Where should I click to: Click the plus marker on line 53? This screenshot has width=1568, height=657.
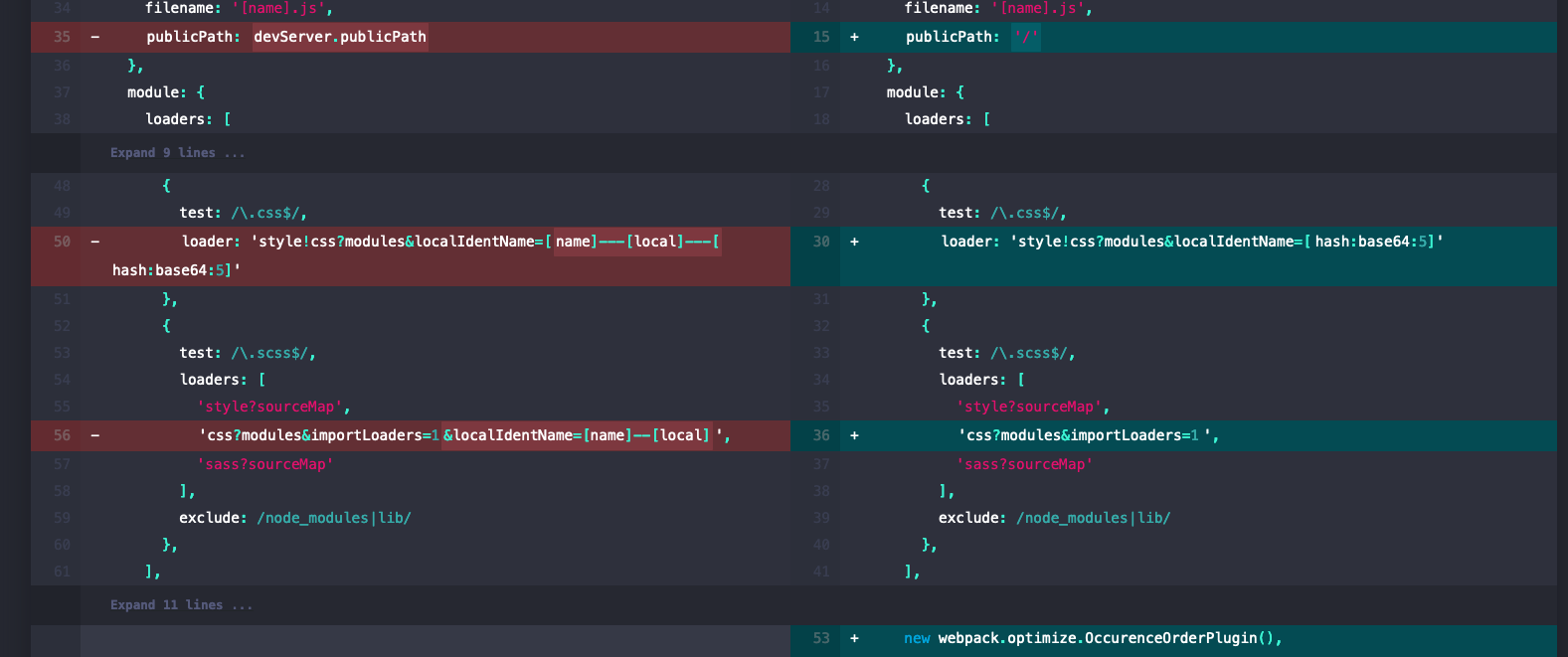(x=854, y=638)
